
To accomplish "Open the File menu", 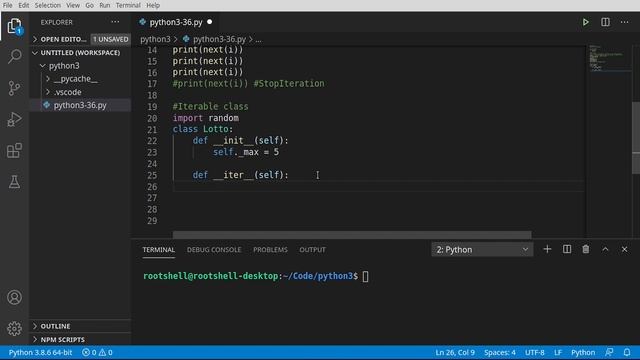I will click(7, 5).
